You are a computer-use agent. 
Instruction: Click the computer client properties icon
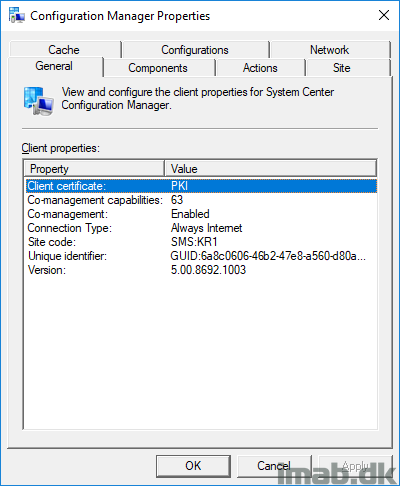(39, 101)
